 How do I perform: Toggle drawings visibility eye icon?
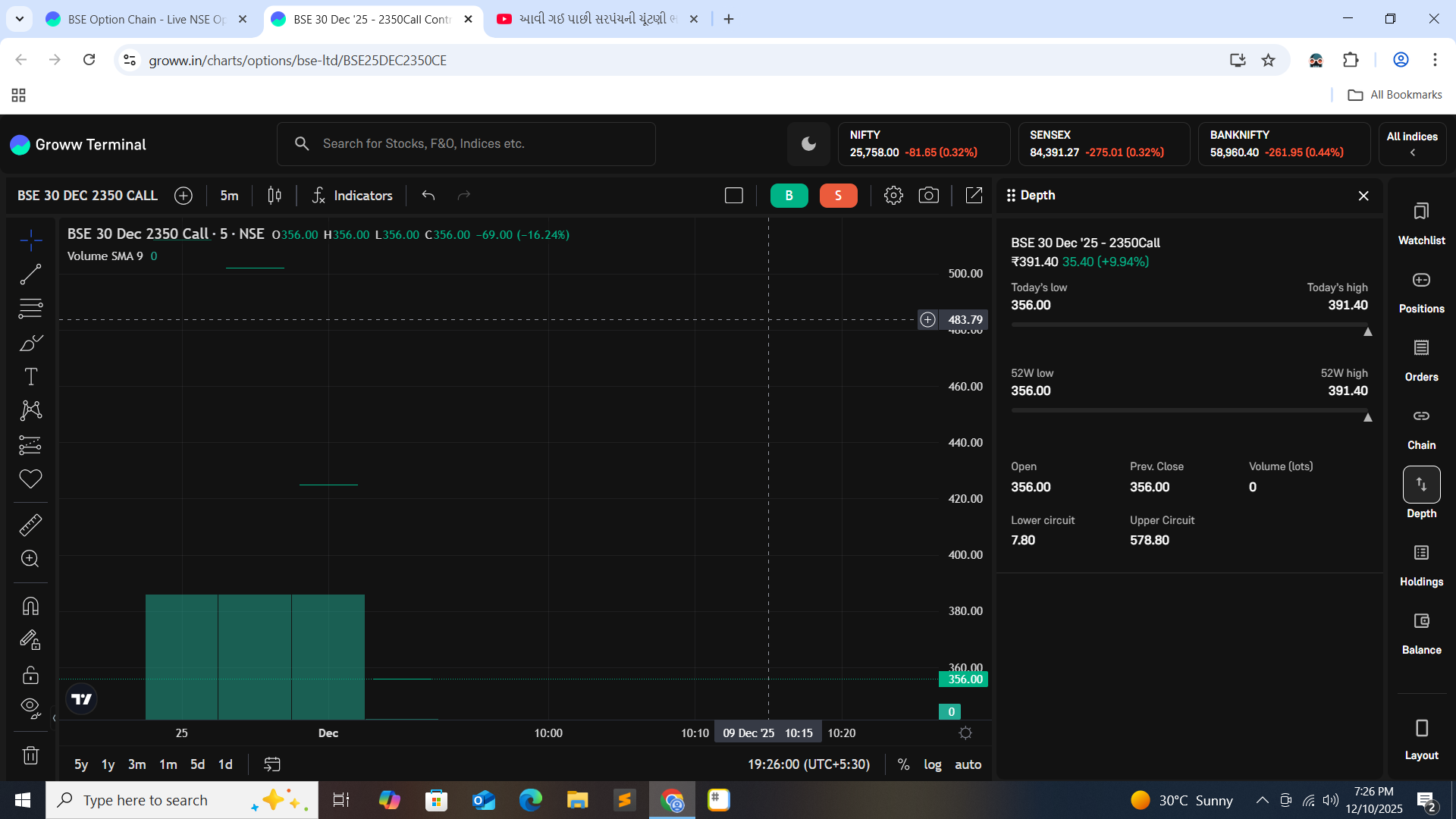(x=30, y=708)
